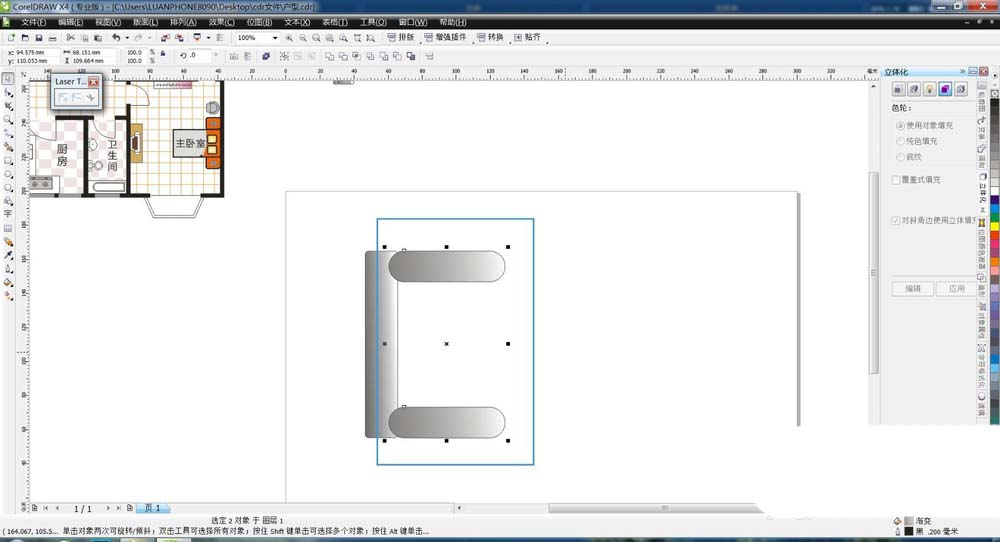Select the Polygon tool

pyautogui.click(x=8, y=187)
